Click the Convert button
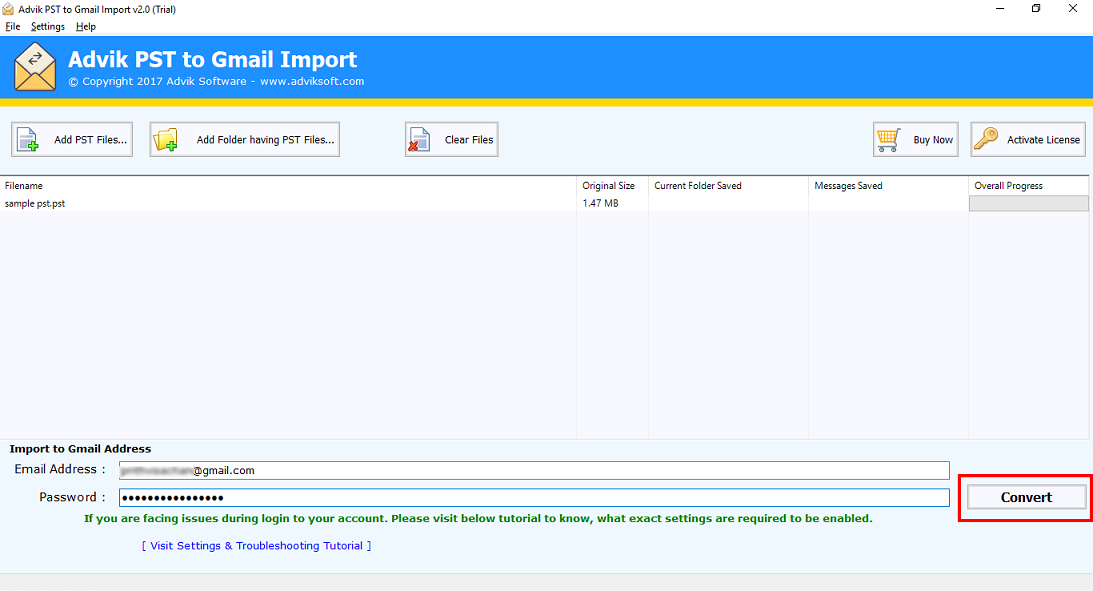1093x591 pixels. [x=1025, y=497]
